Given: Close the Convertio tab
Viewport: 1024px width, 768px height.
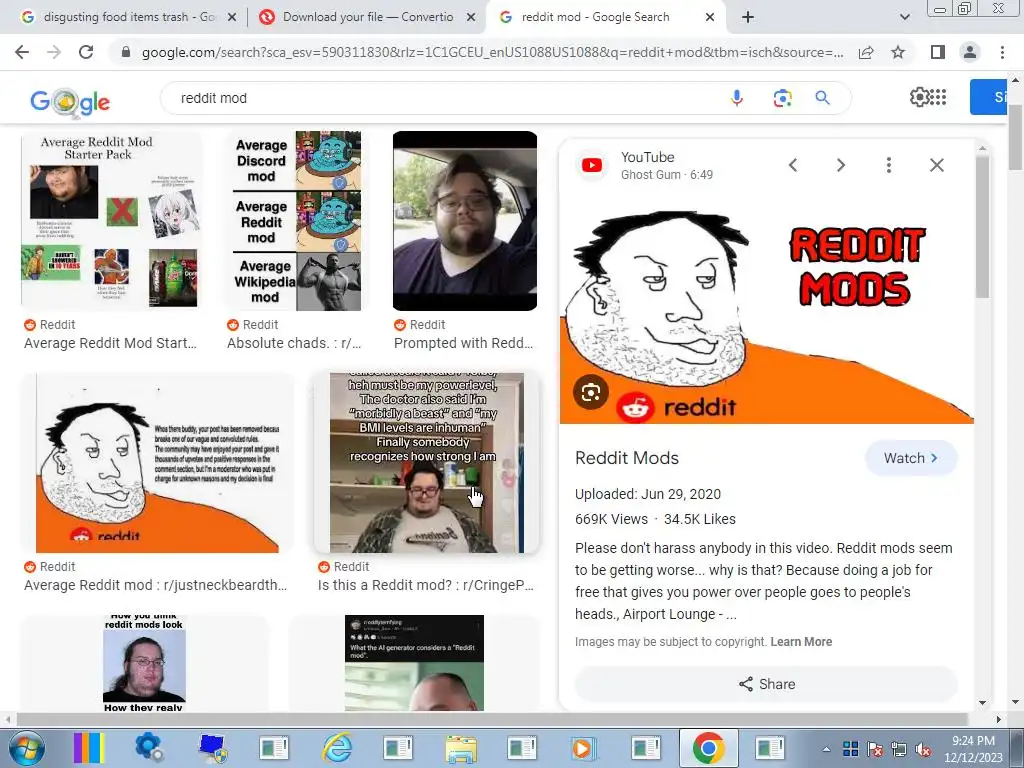Looking at the screenshot, I should [471, 18].
